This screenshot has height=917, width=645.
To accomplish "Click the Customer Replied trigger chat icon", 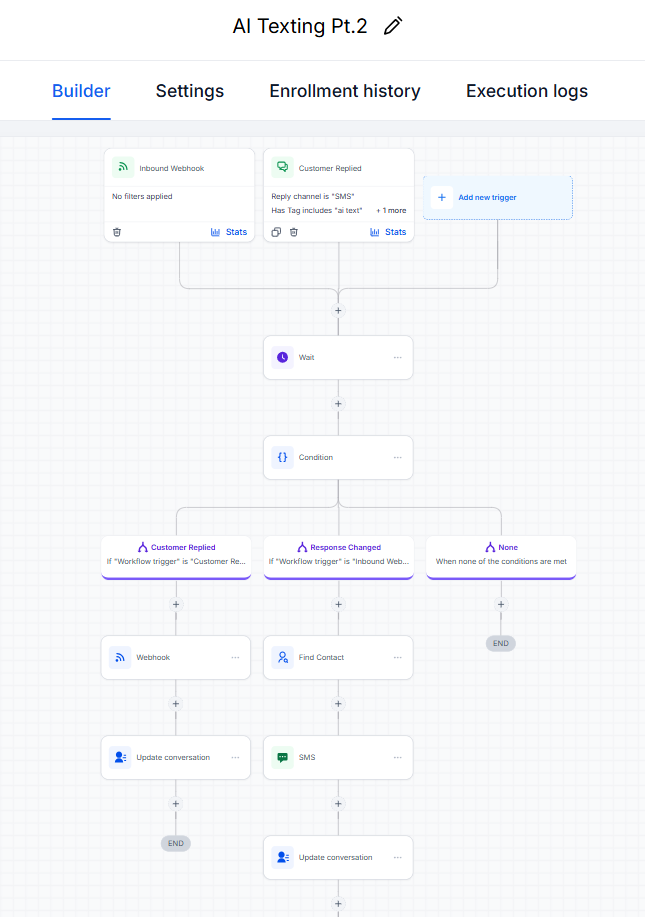I will (282, 167).
